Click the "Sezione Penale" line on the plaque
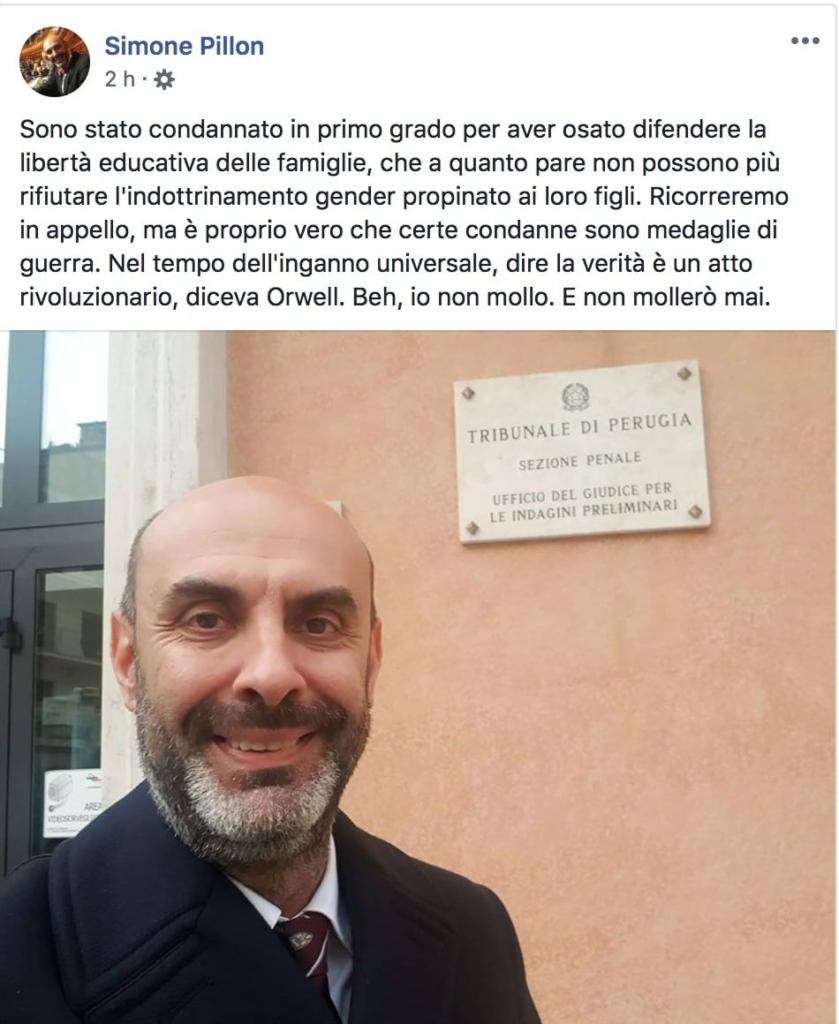Screen dimensions: 839x1024 click(x=579, y=460)
